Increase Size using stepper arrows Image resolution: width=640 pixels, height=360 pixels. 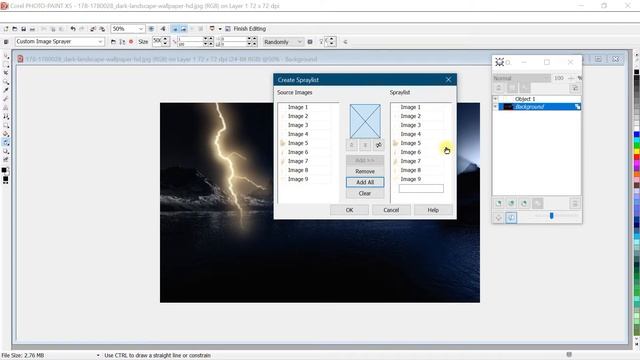click(166, 39)
